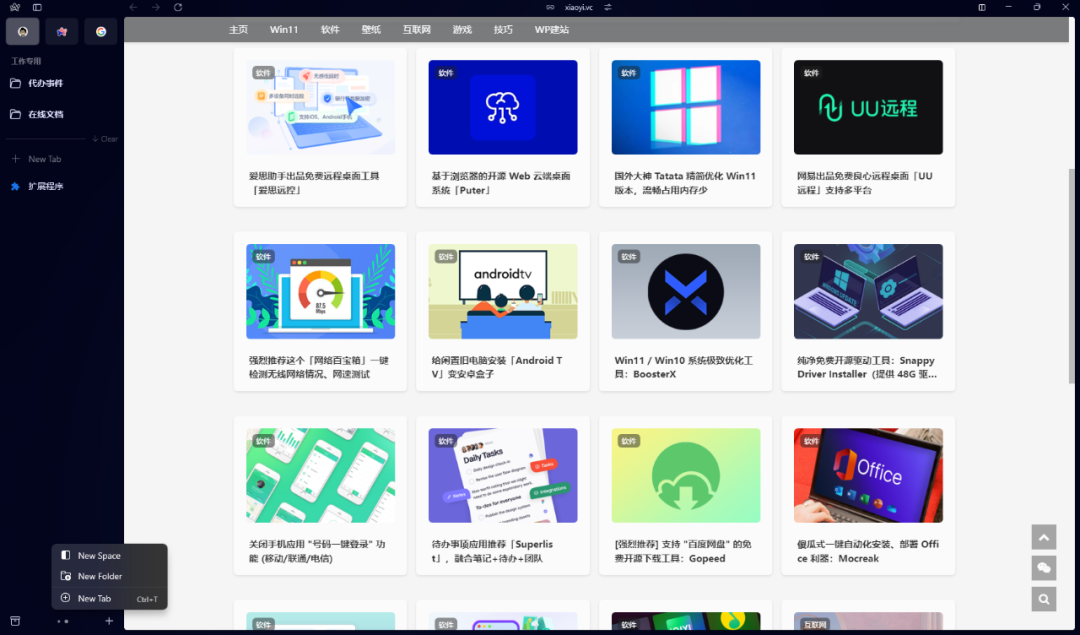Click the back-to-top arrow button

[1044, 537]
